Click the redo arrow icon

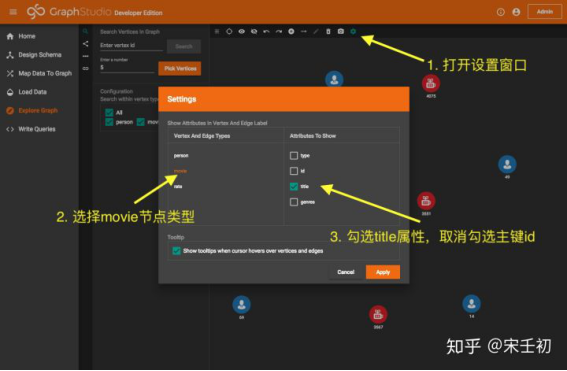point(279,31)
